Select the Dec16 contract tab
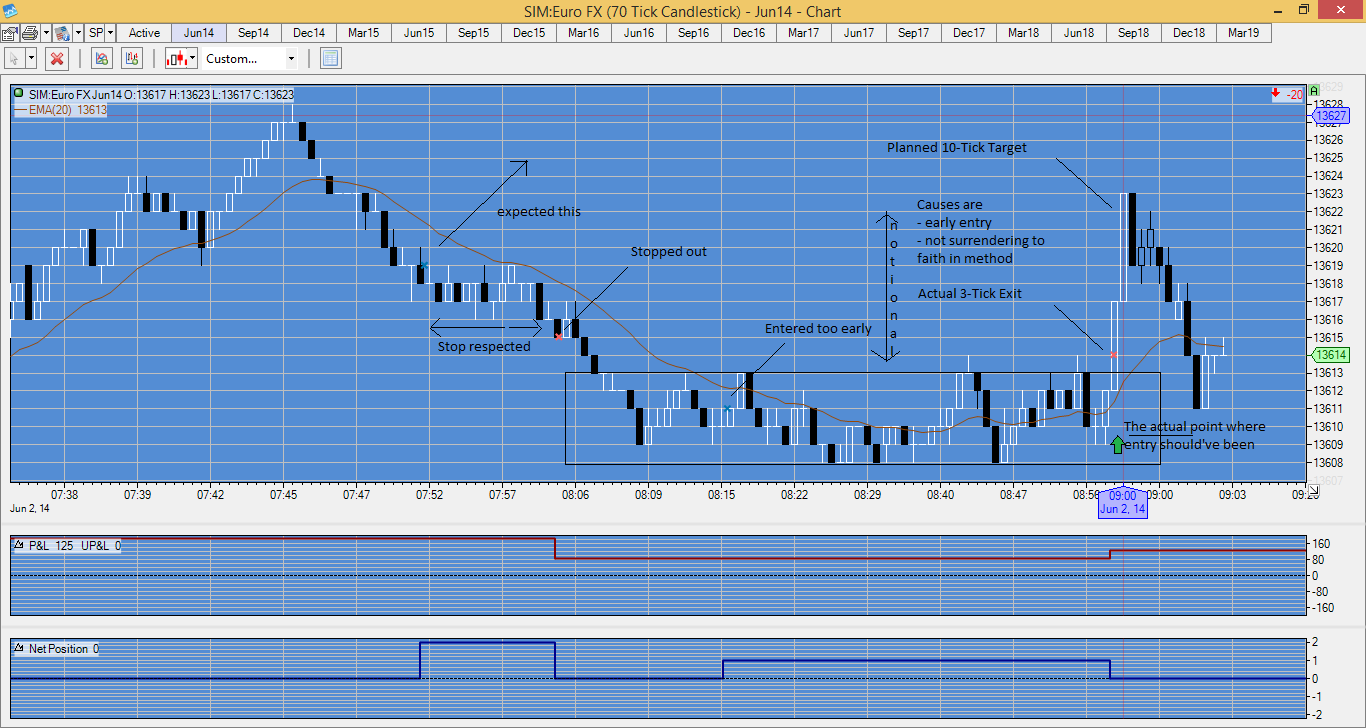This screenshot has width=1366, height=728. pyautogui.click(x=749, y=33)
